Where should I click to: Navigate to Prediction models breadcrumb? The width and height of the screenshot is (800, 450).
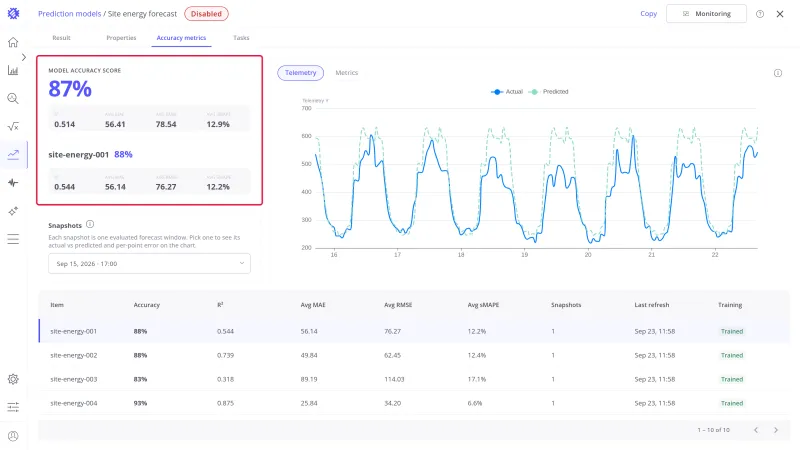tap(69, 14)
